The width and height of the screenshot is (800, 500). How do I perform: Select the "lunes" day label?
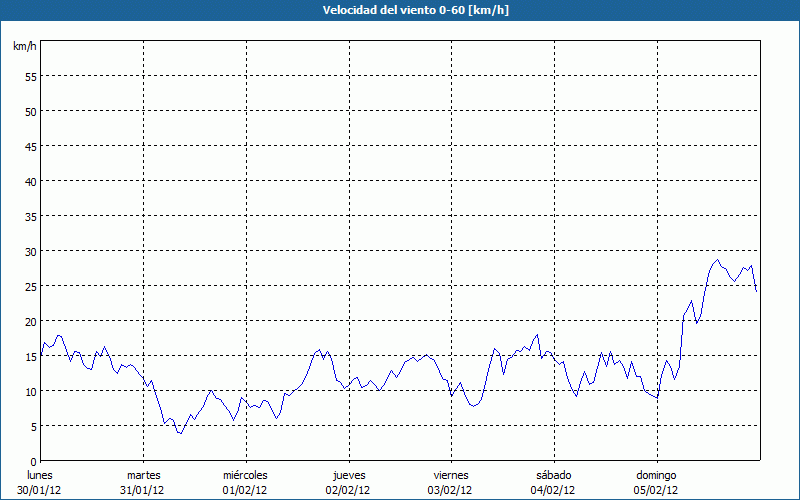click(x=40, y=475)
